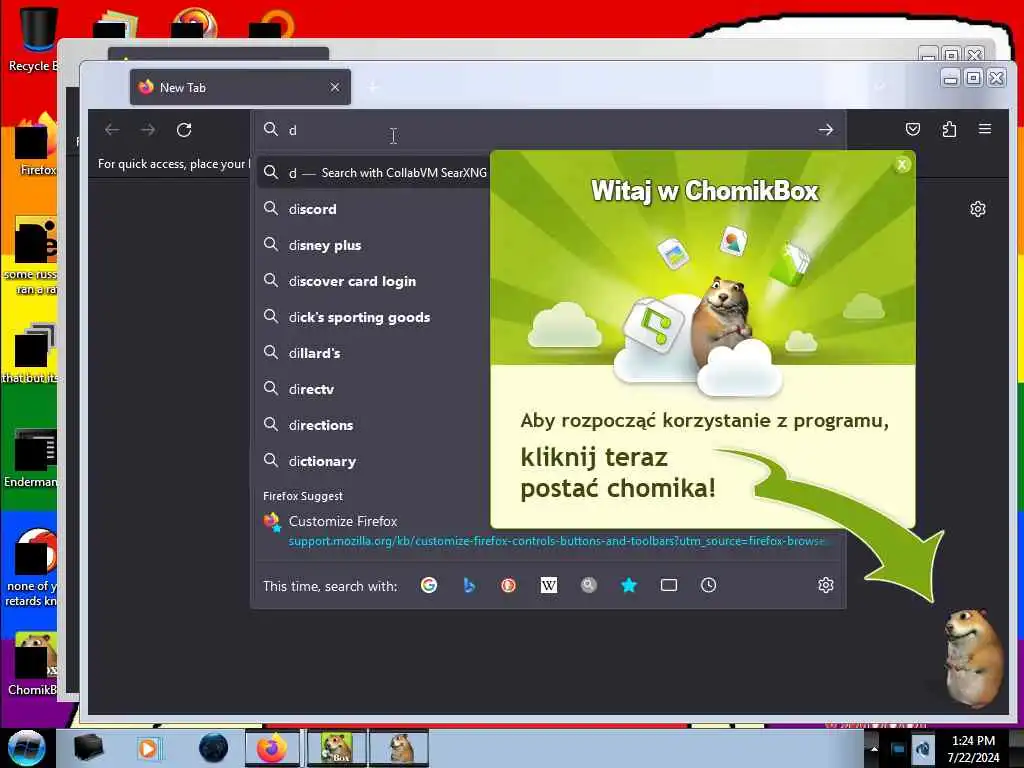Open hamster taskbar button beside ChomikBox
Viewport: 1024px width, 768px height.
coord(399,748)
